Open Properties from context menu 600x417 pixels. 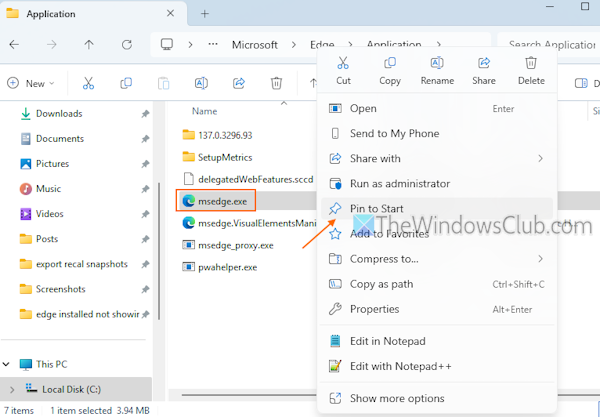point(437,309)
